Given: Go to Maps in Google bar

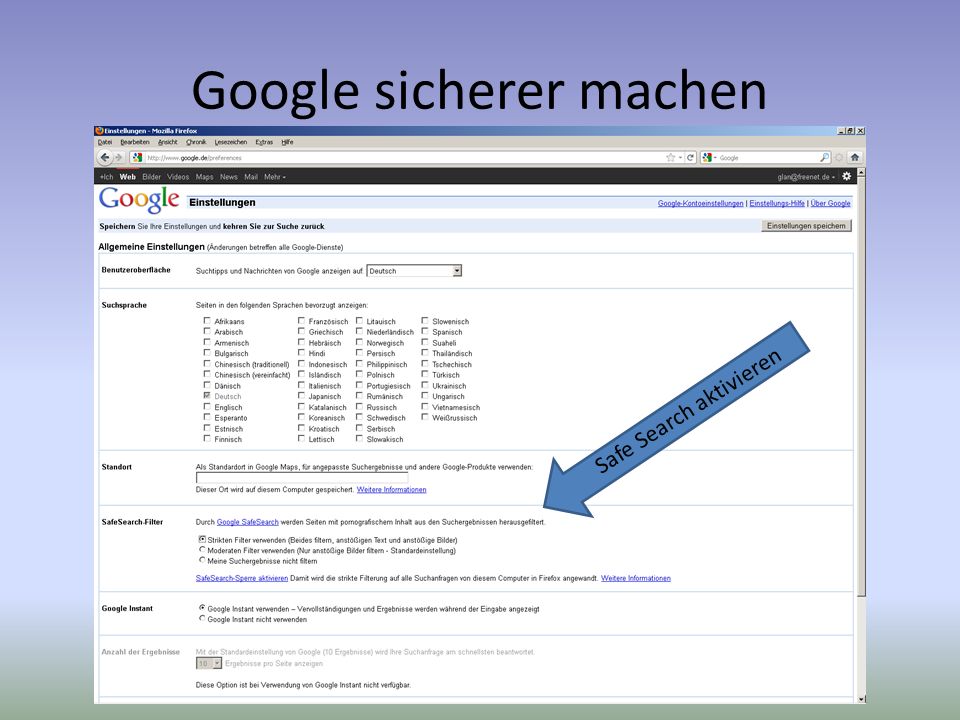Looking at the screenshot, I should pyautogui.click(x=204, y=177).
